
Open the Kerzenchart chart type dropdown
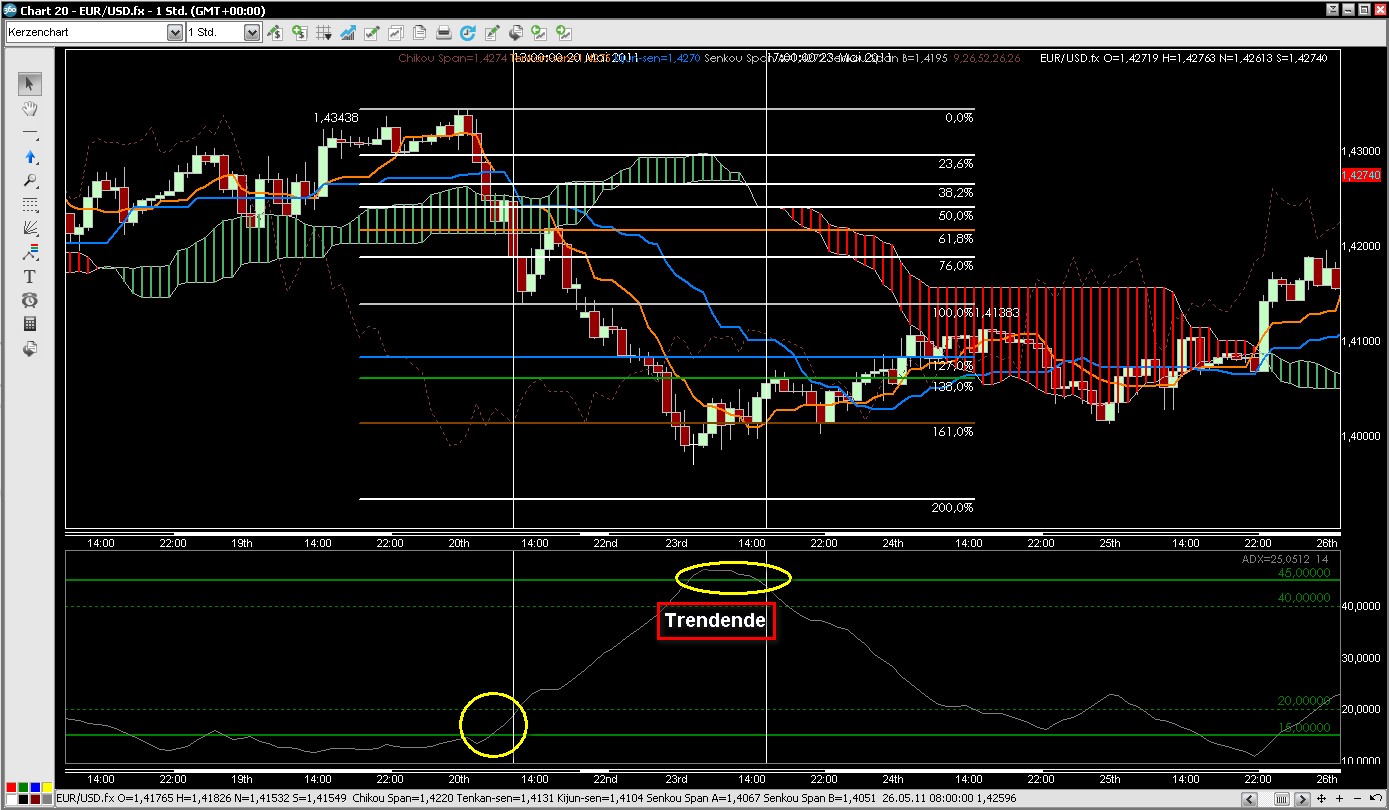pos(174,33)
